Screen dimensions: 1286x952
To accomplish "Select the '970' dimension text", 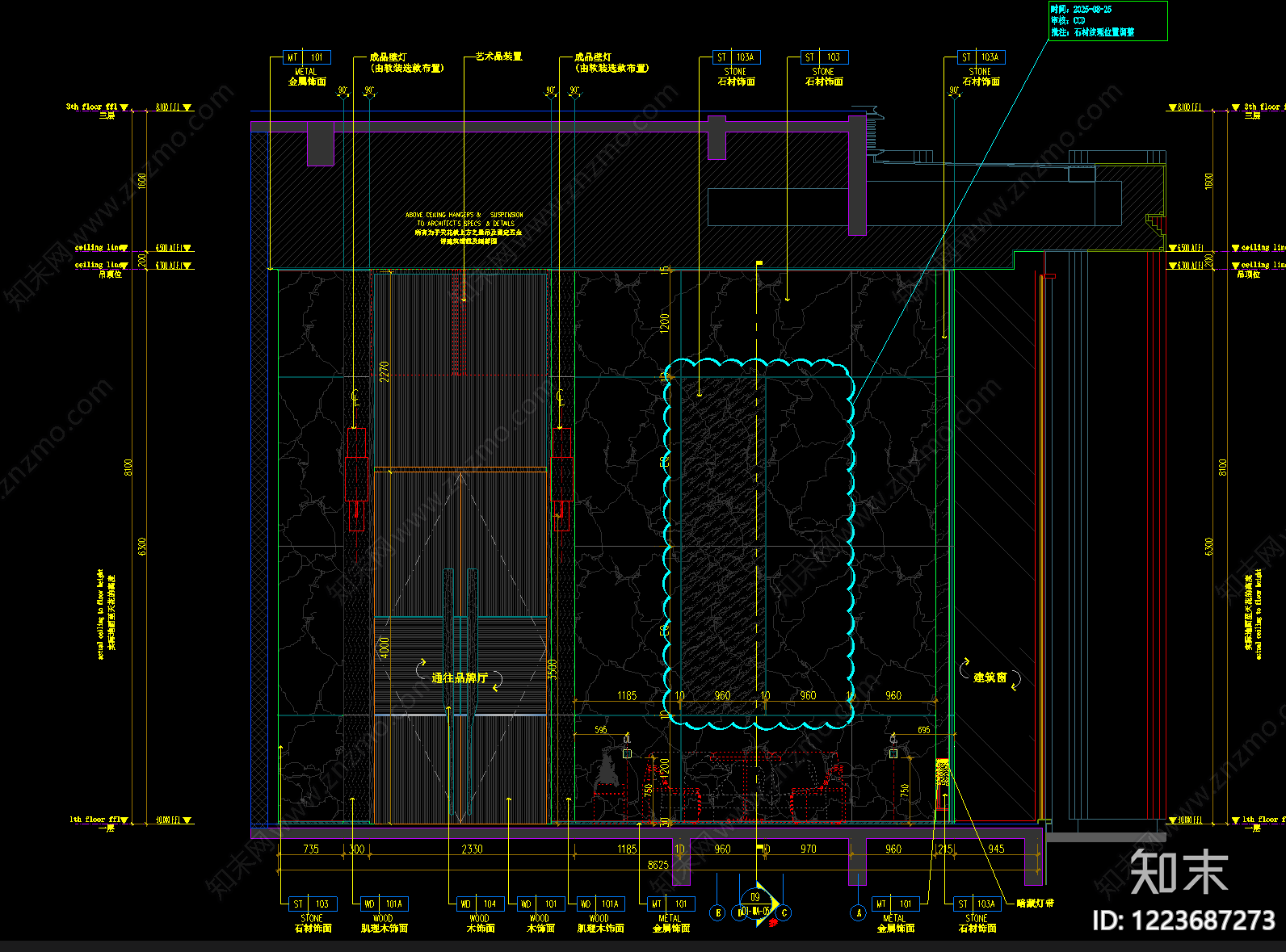I will pyautogui.click(x=809, y=849).
